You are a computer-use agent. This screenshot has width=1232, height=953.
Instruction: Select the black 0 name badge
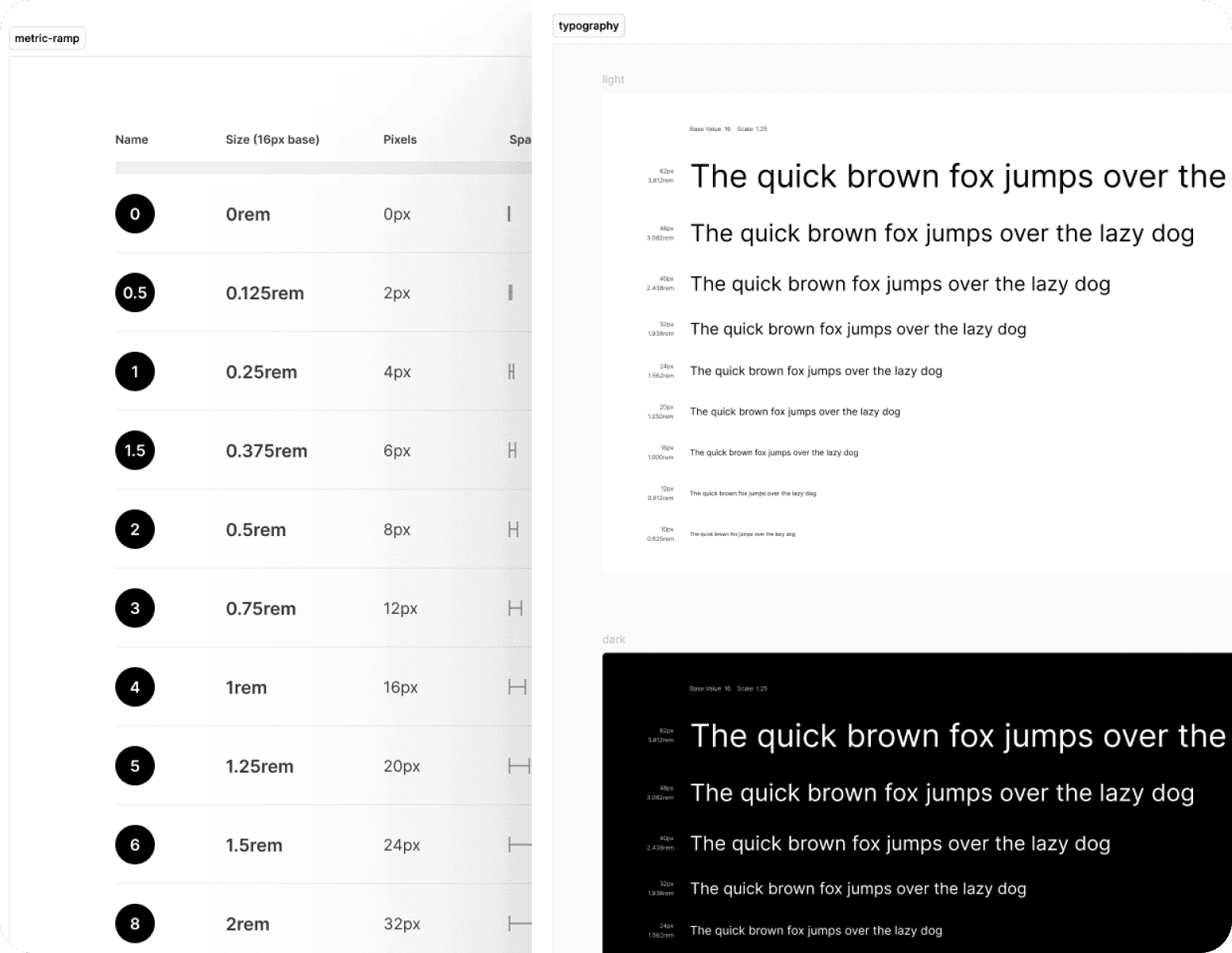(135, 214)
